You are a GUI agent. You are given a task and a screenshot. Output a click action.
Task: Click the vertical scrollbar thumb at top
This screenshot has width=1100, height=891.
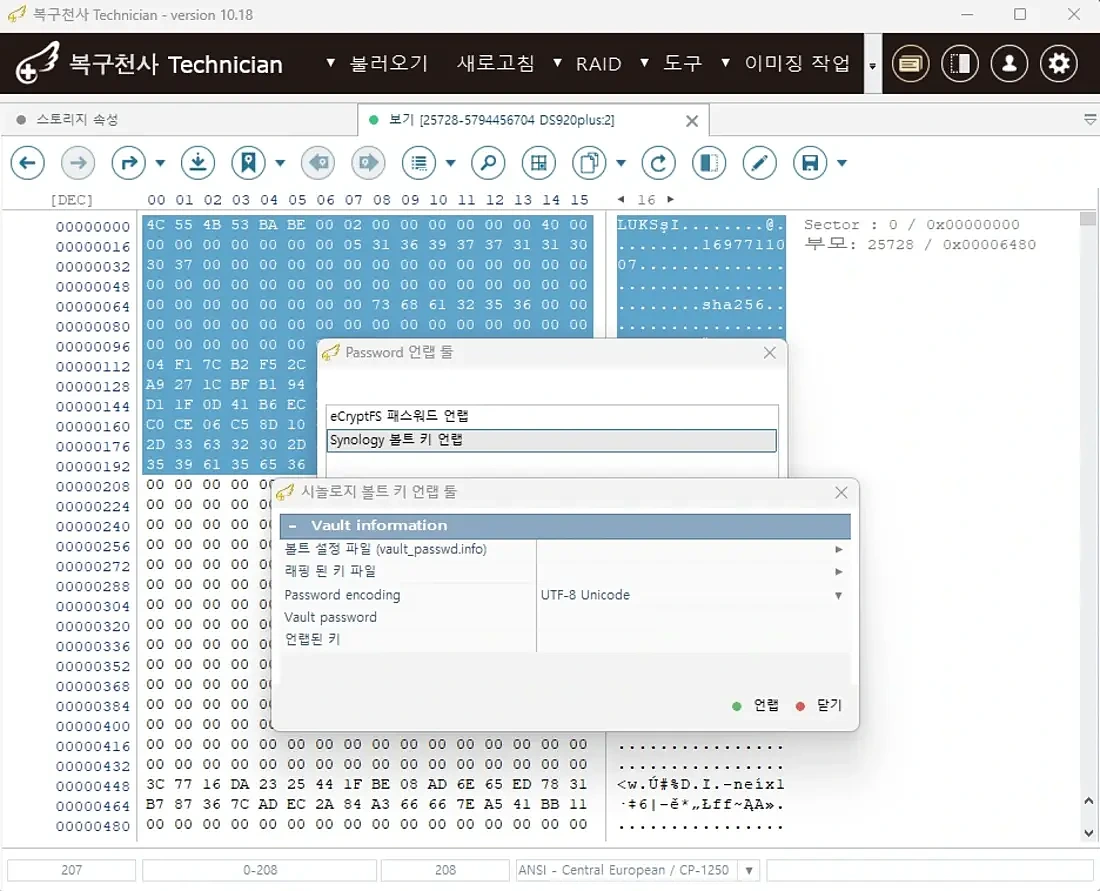point(1088,219)
